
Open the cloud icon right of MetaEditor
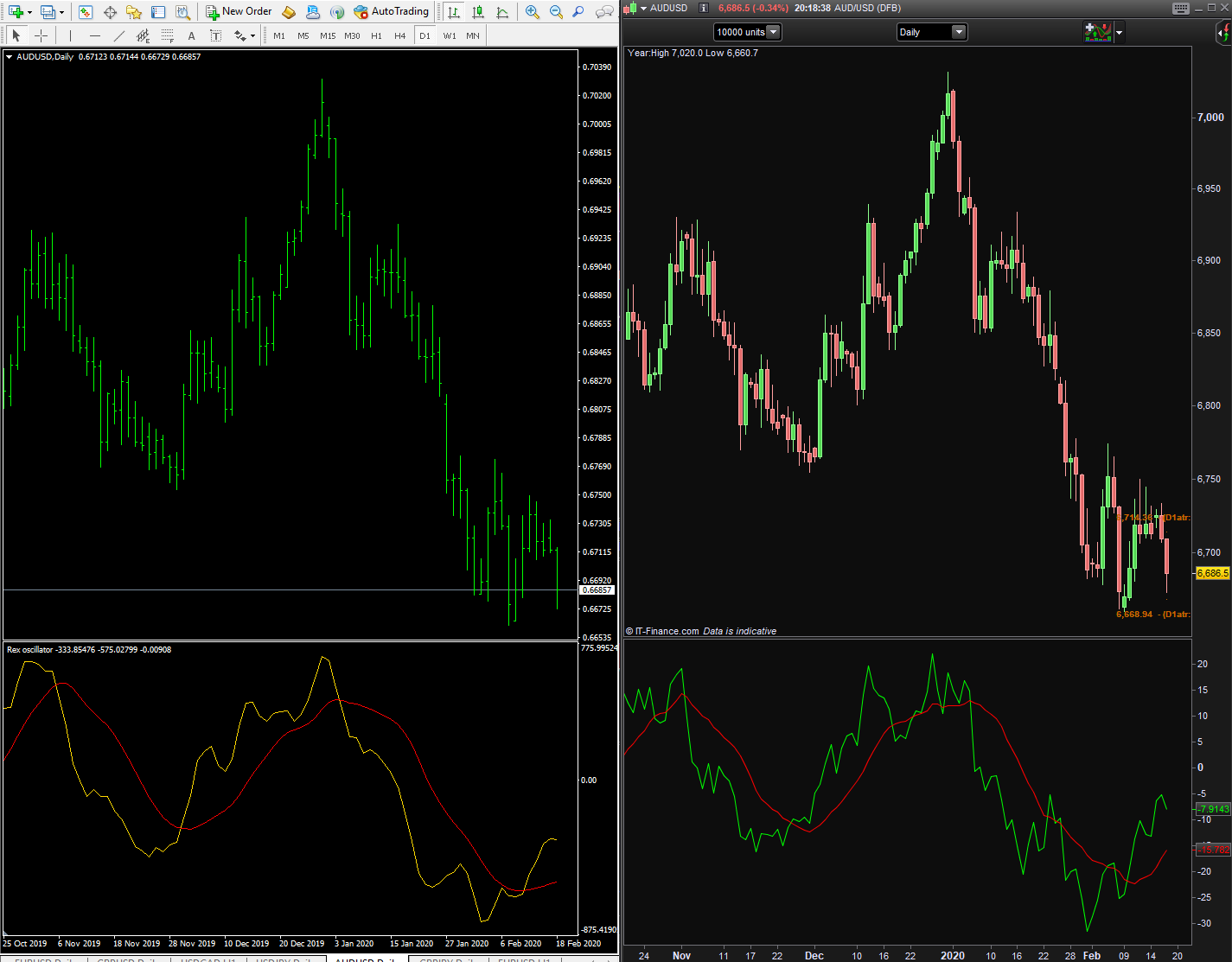(313, 12)
